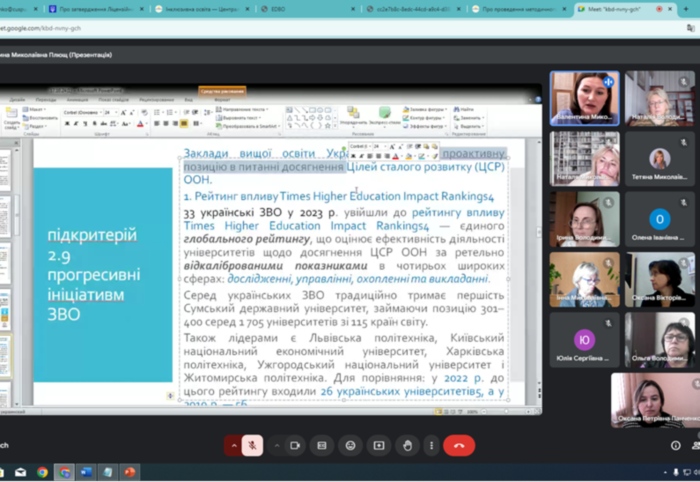Click the red Leave call button
The height and width of the screenshot is (482, 700).
tap(459, 445)
